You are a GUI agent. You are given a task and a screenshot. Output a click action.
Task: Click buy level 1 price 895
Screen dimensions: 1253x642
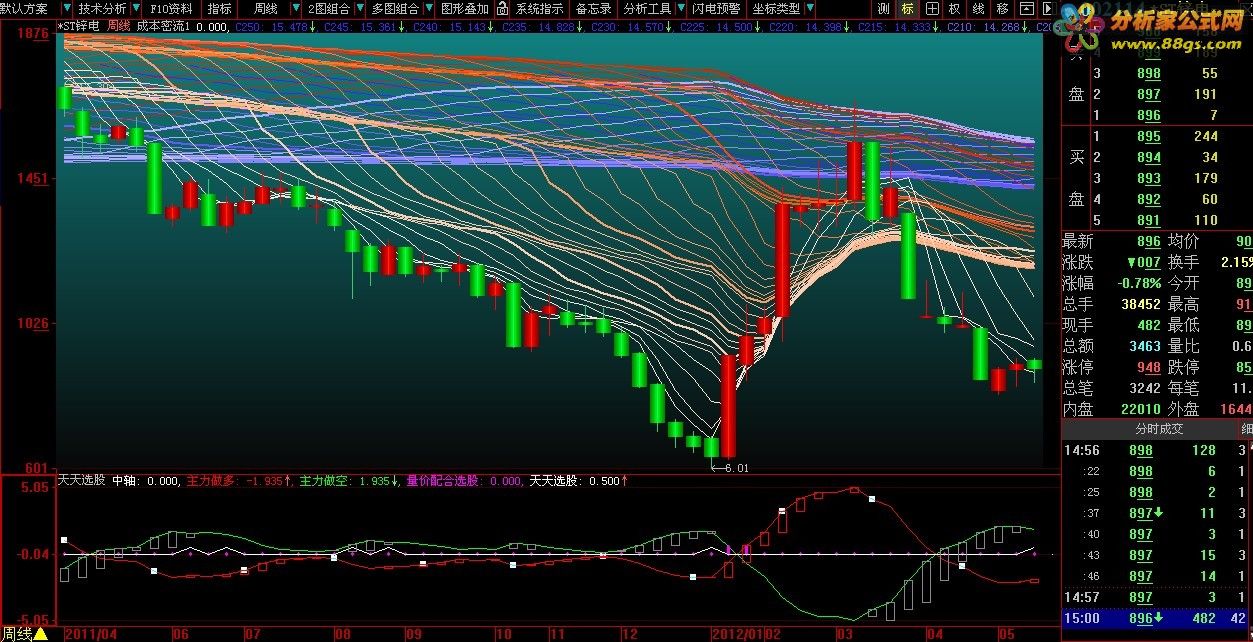point(1148,137)
